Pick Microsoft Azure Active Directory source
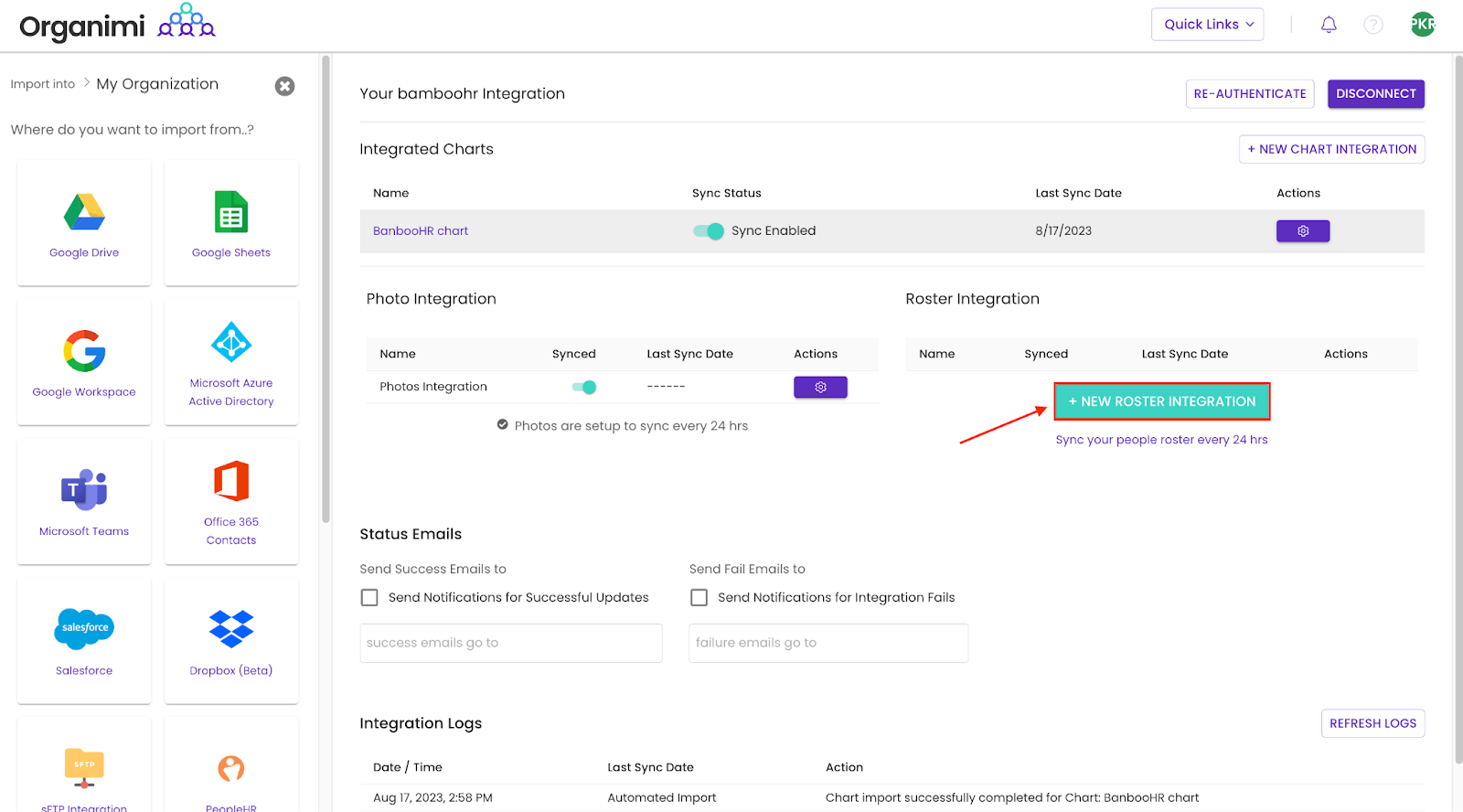The height and width of the screenshot is (812, 1463). click(231, 362)
